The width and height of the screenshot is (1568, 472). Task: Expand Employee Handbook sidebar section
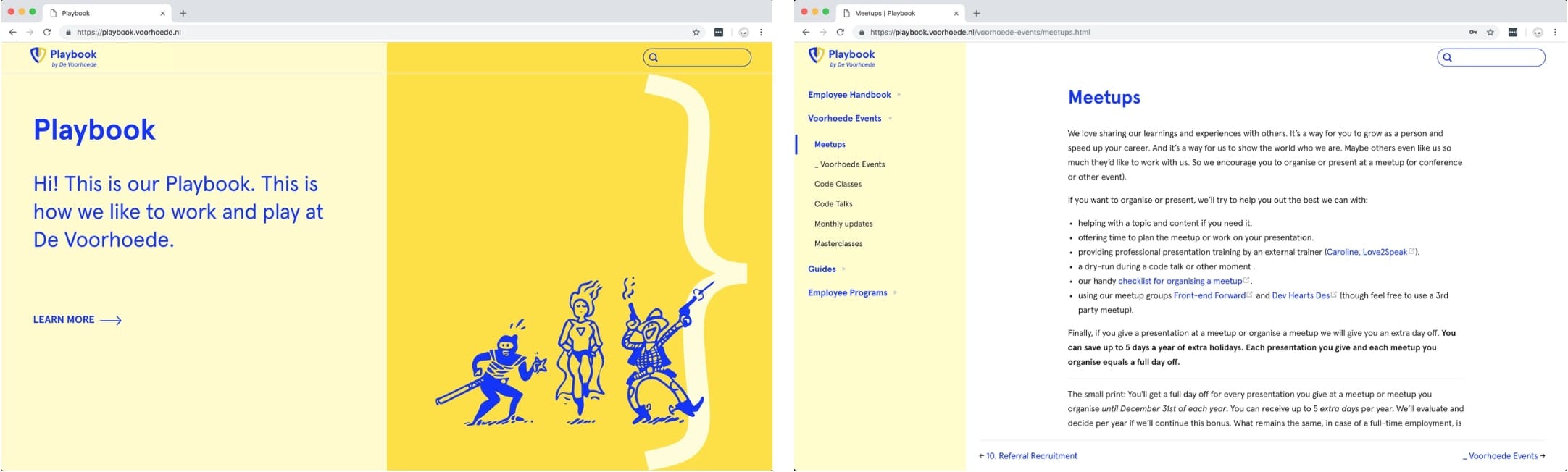[854, 95]
